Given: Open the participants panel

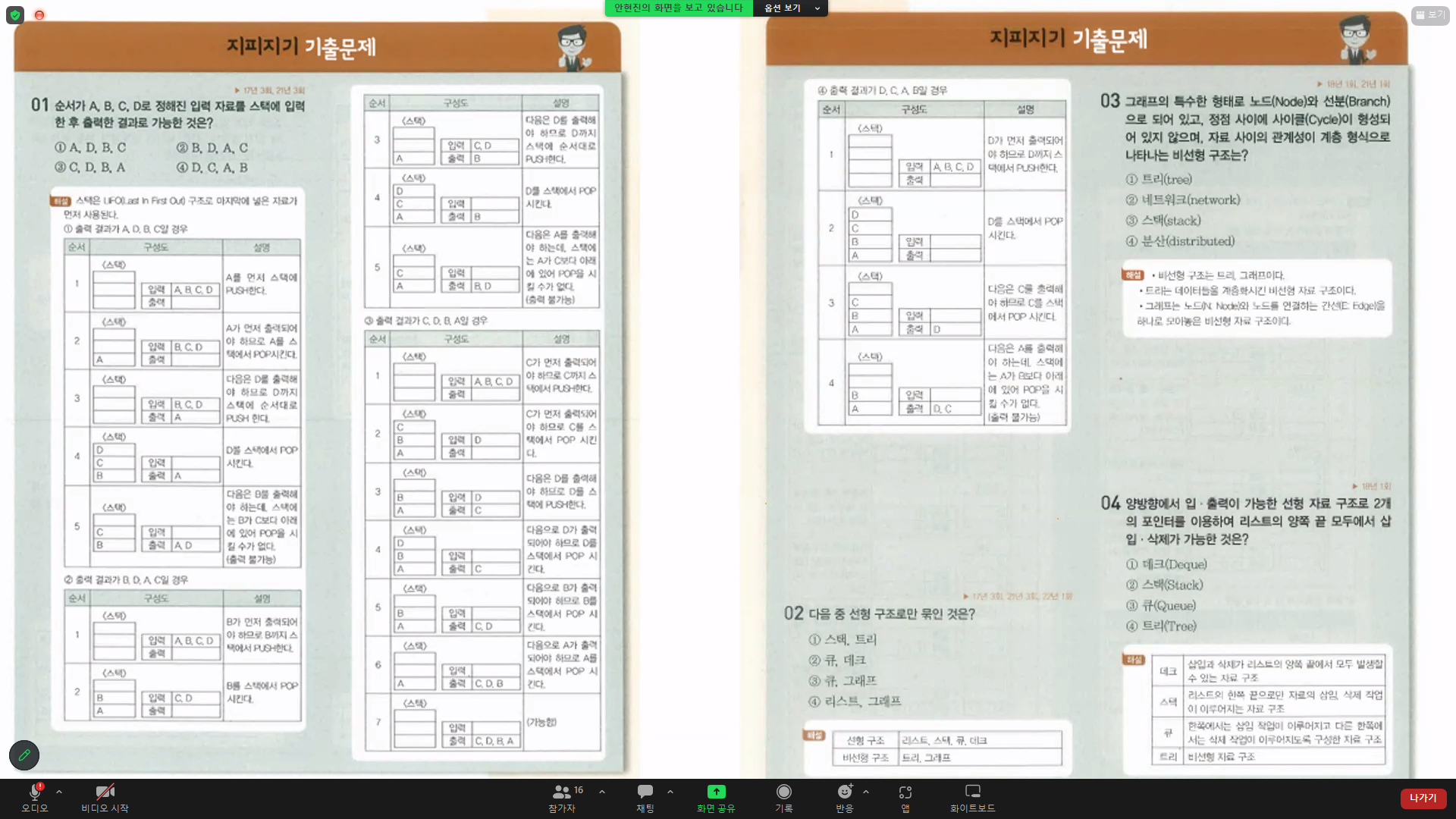Looking at the screenshot, I should click(x=562, y=792).
